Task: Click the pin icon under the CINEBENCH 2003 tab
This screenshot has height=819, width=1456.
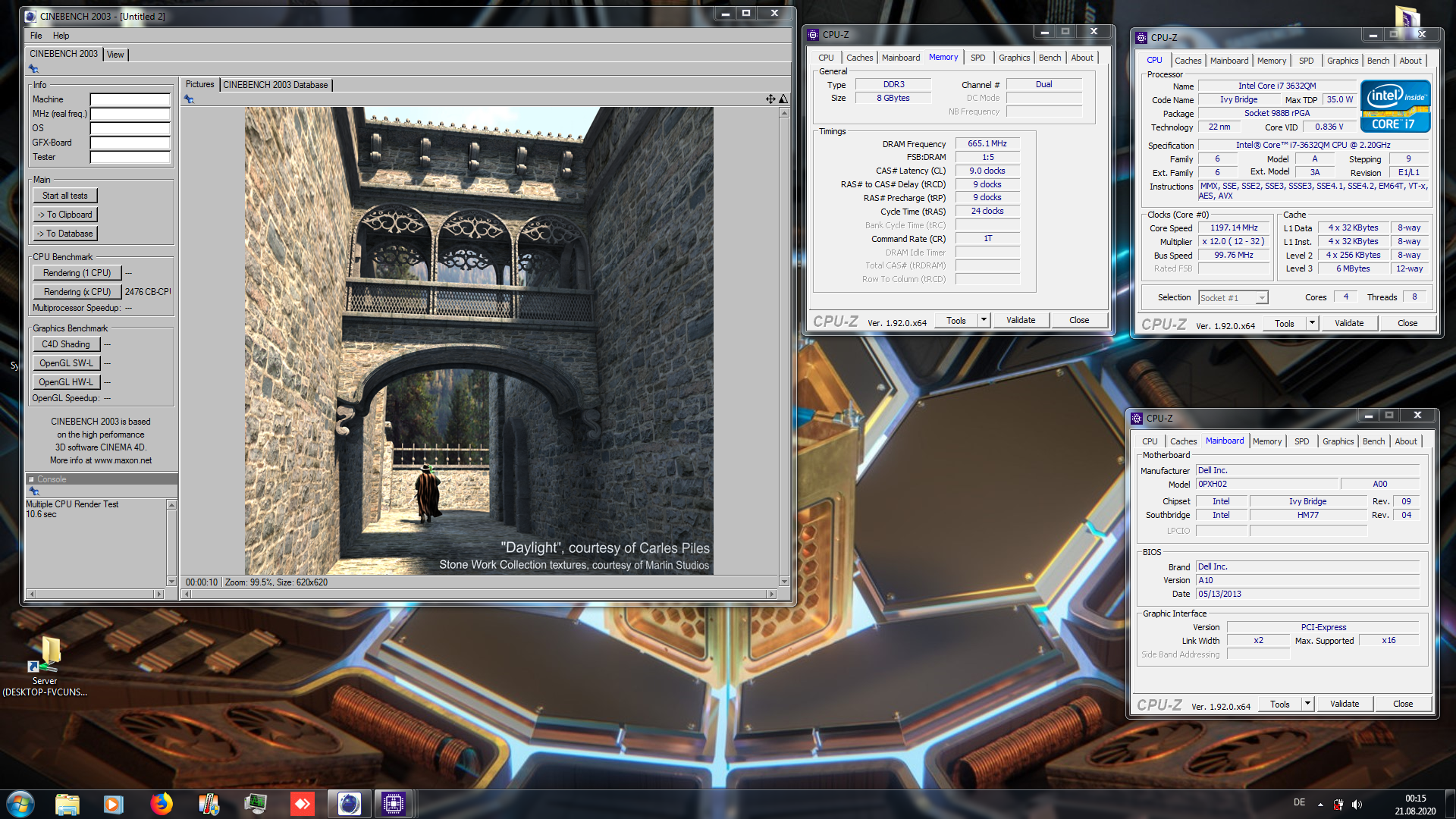Action: coord(33,69)
